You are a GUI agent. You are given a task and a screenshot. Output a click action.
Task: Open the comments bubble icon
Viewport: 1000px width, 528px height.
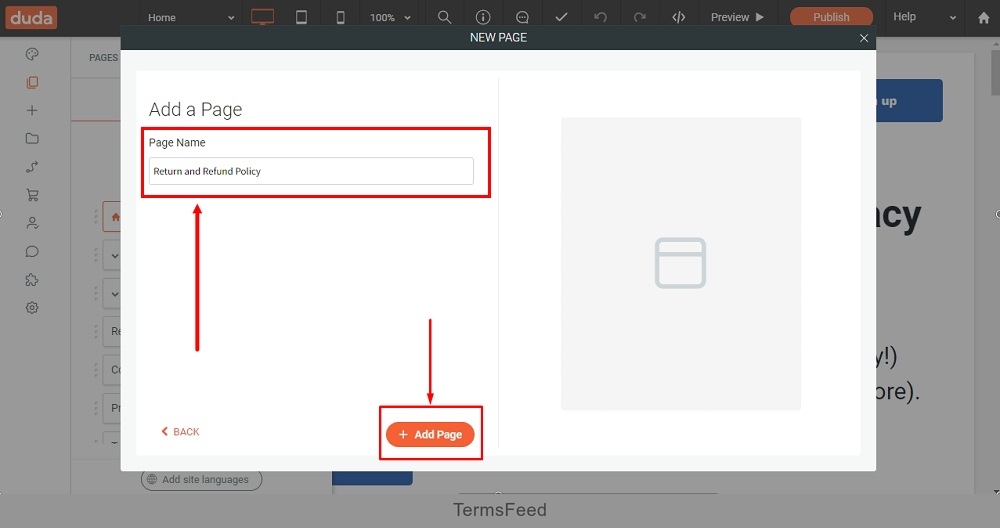click(522, 17)
